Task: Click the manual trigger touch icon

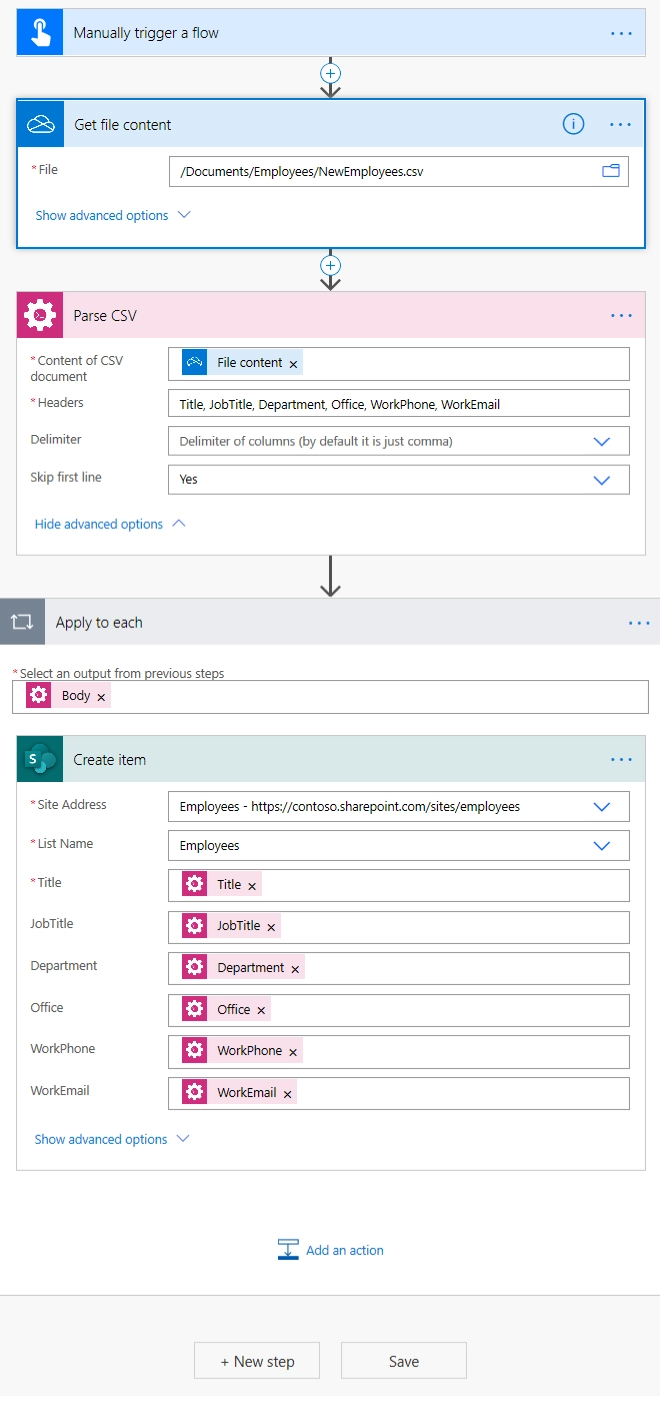Action: coord(40,33)
